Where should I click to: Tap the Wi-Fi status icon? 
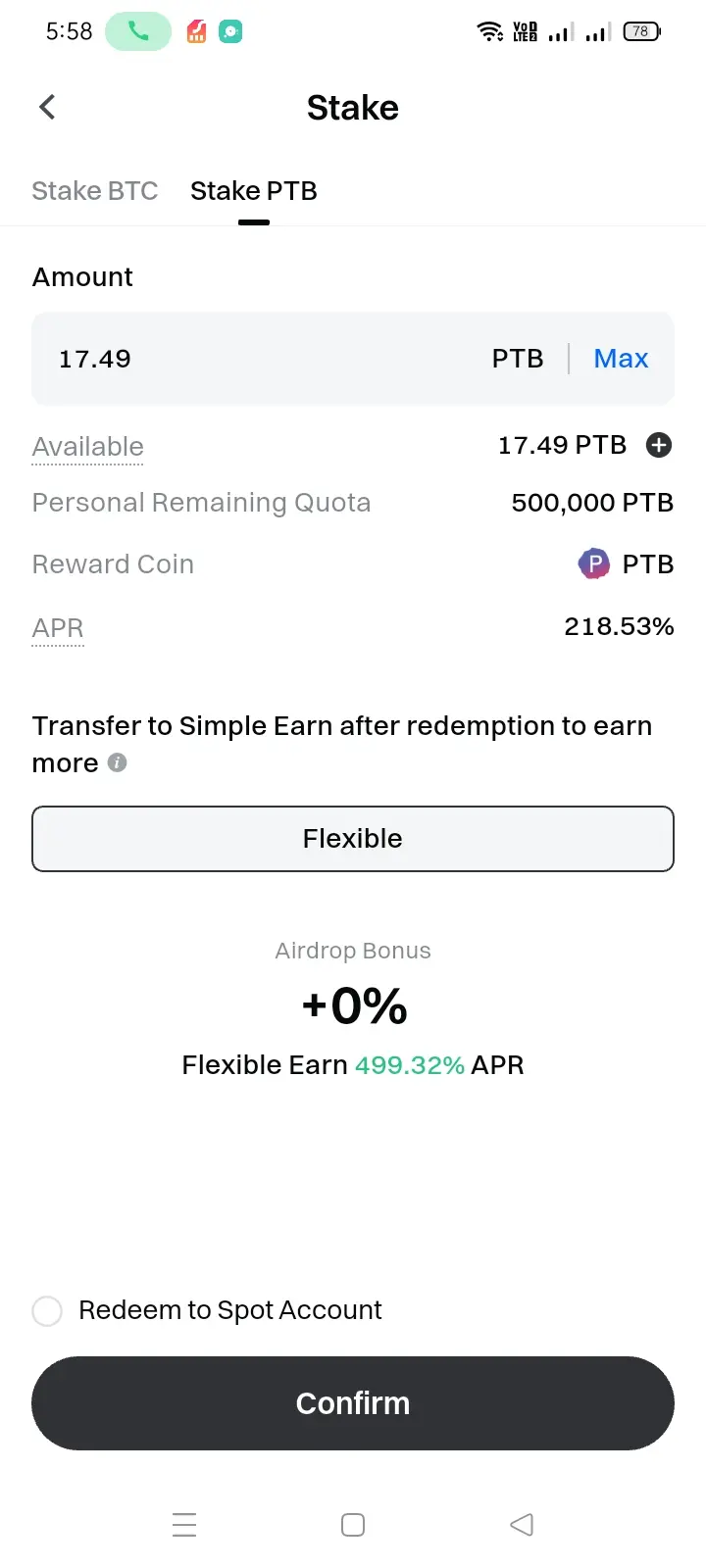click(x=490, y=31)
